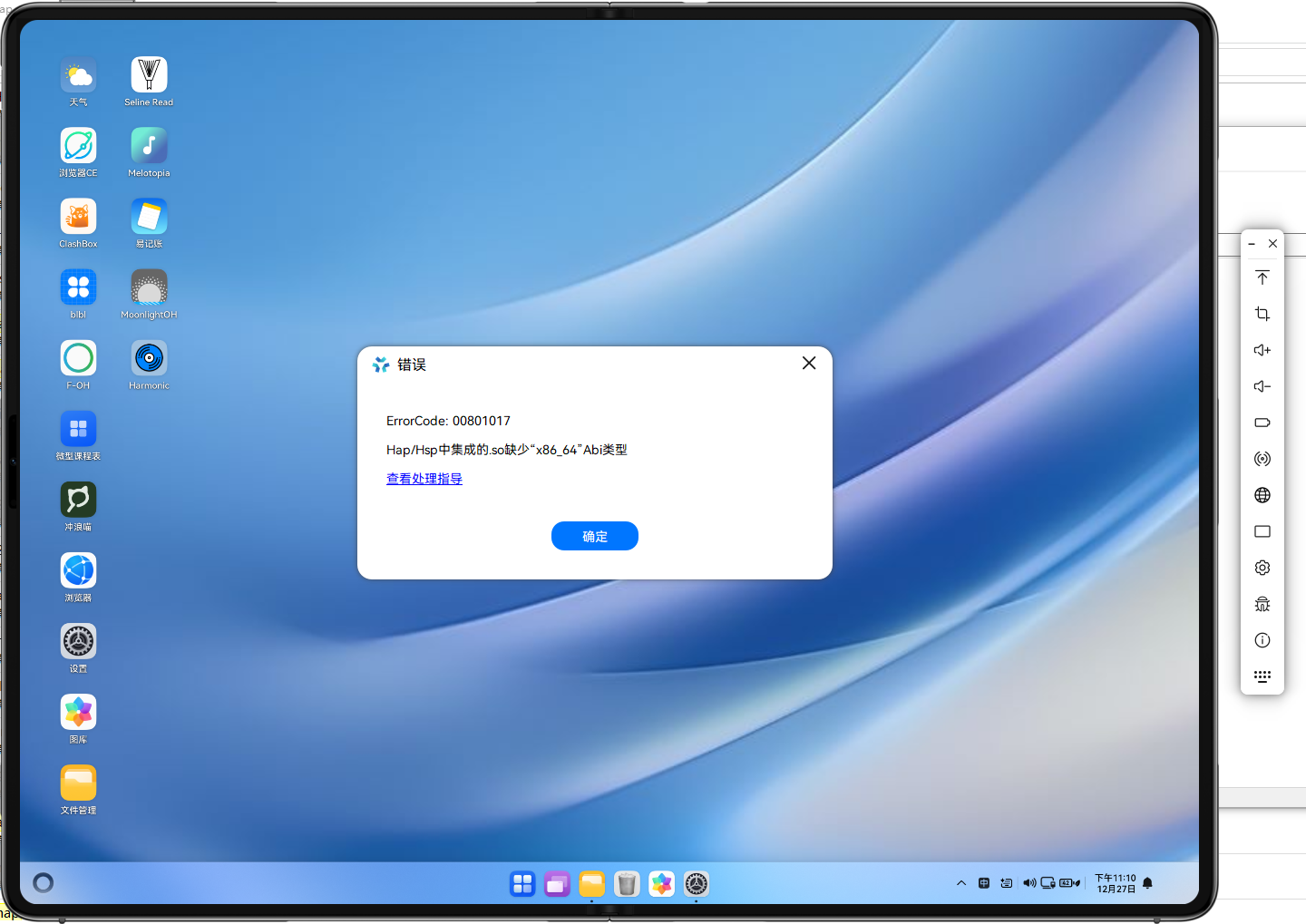This screenshot has height=924, width=1306.
Task: Open the 易记账 notes app
Action: click(148, 216)
